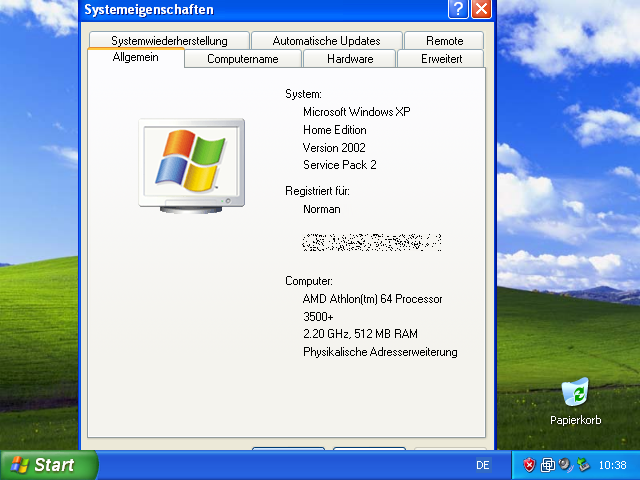Viewport: 640px width, 480px height.
Task: Switch to the Systemwiederherstellung tab
Action: pyautogui.click(x=169, y=41)
